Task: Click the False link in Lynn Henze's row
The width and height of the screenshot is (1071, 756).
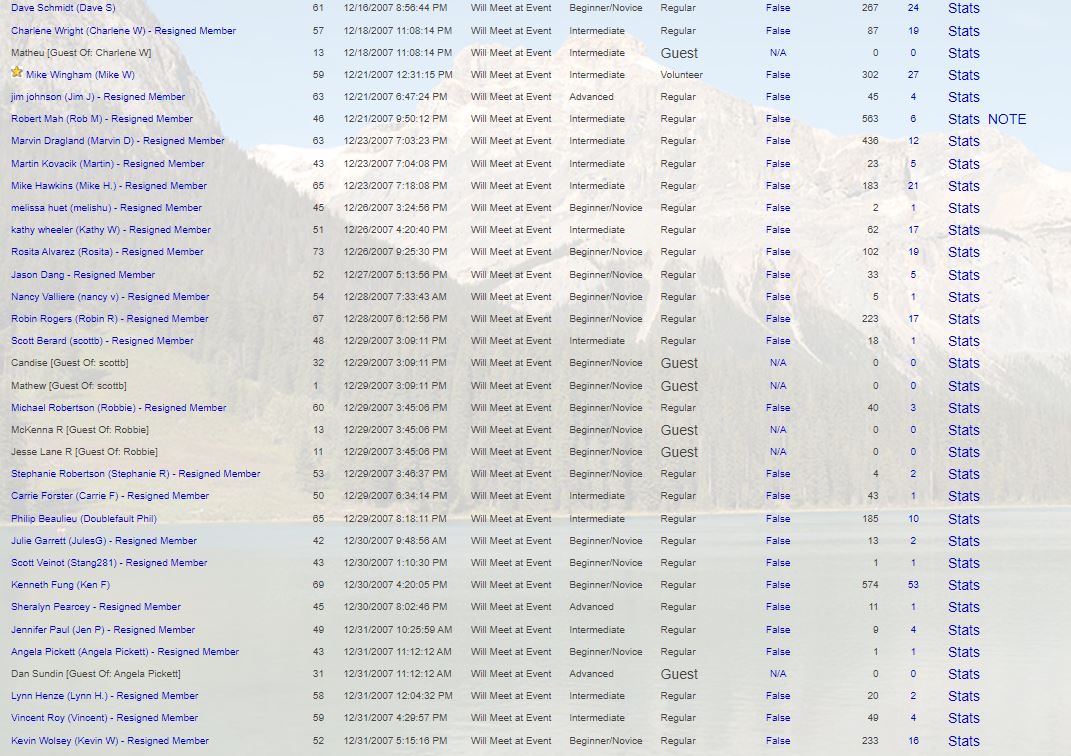Action: click(777, 696)
